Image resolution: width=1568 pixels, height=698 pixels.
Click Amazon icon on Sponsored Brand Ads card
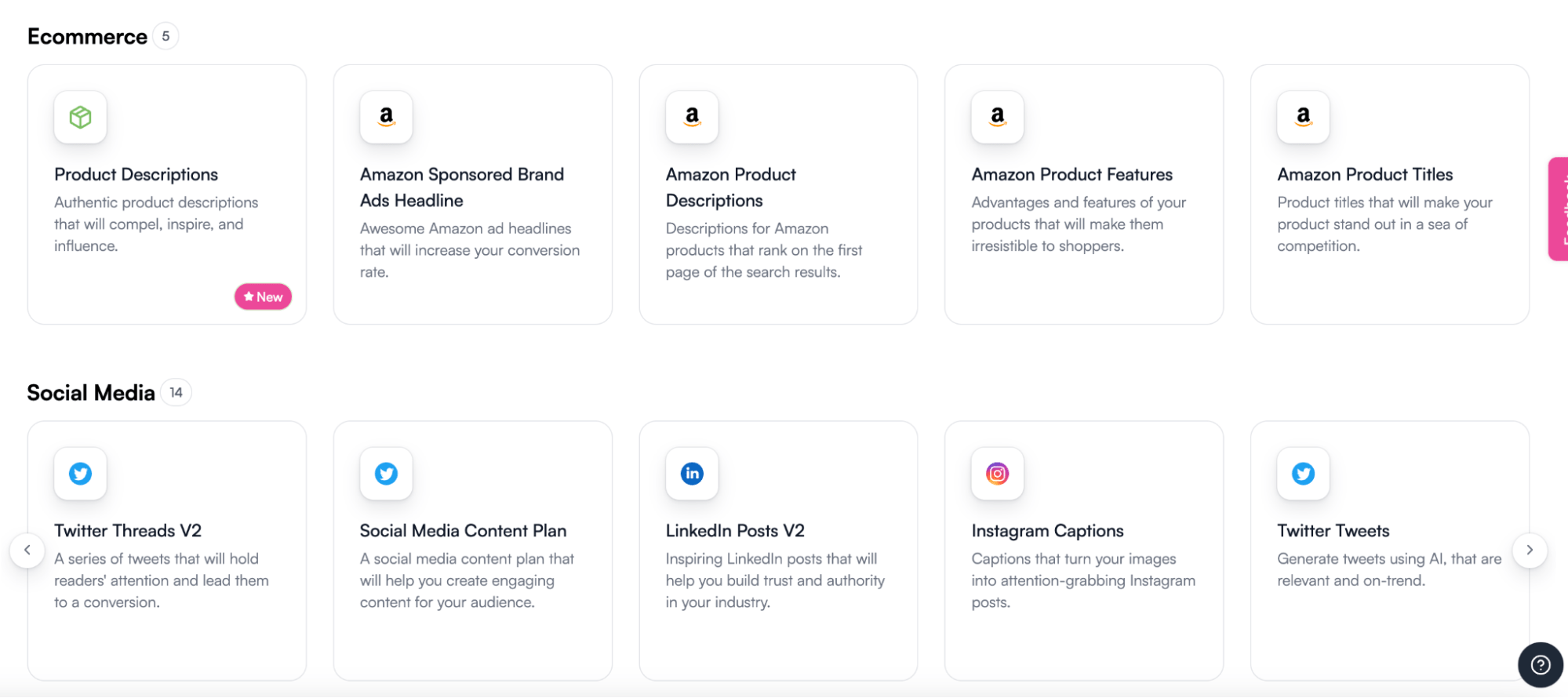pyautogui.click(x=386, y=118)
